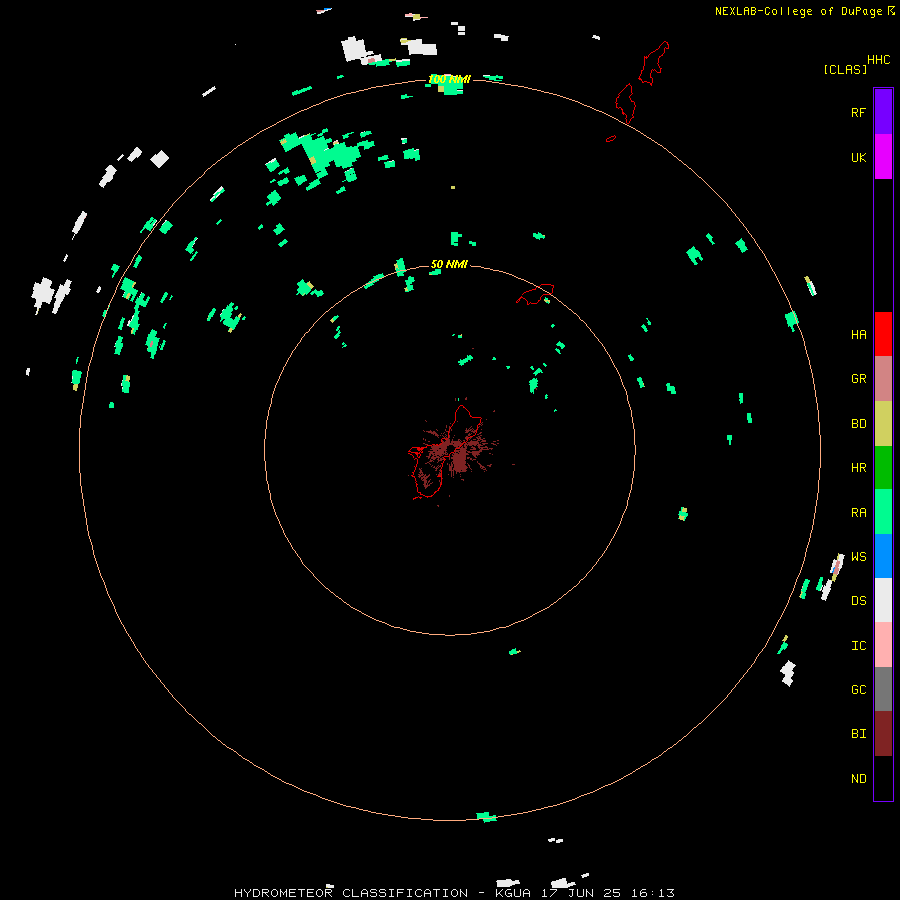Select the DS white legend block
Screen dimensions: 900x900
883,600
